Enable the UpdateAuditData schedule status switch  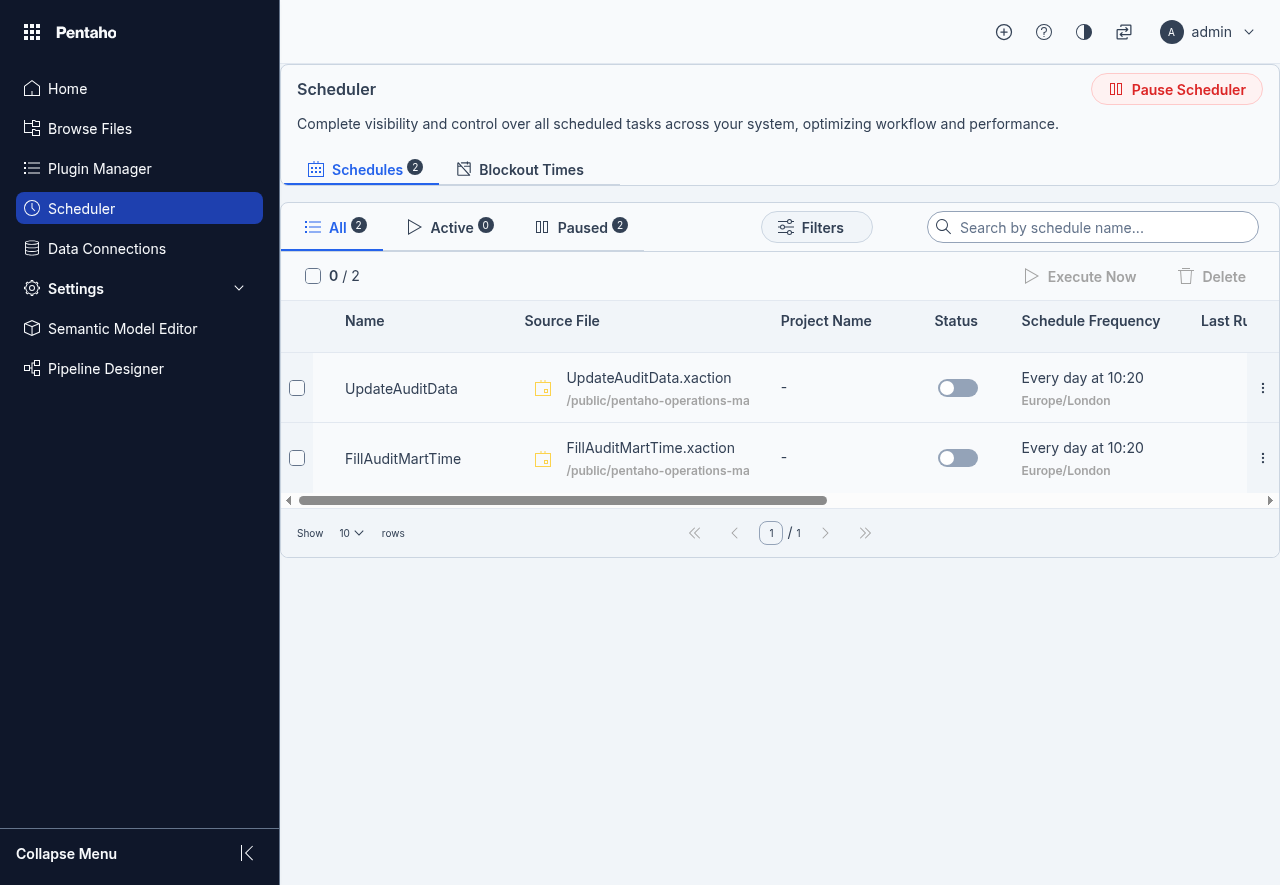pyautogui.click(x=957, y=388)
